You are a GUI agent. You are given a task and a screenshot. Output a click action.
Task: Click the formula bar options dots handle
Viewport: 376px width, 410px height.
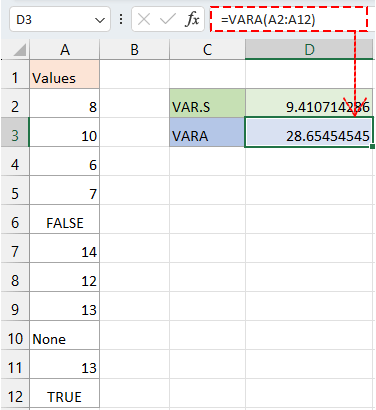[x=121, y=19]
